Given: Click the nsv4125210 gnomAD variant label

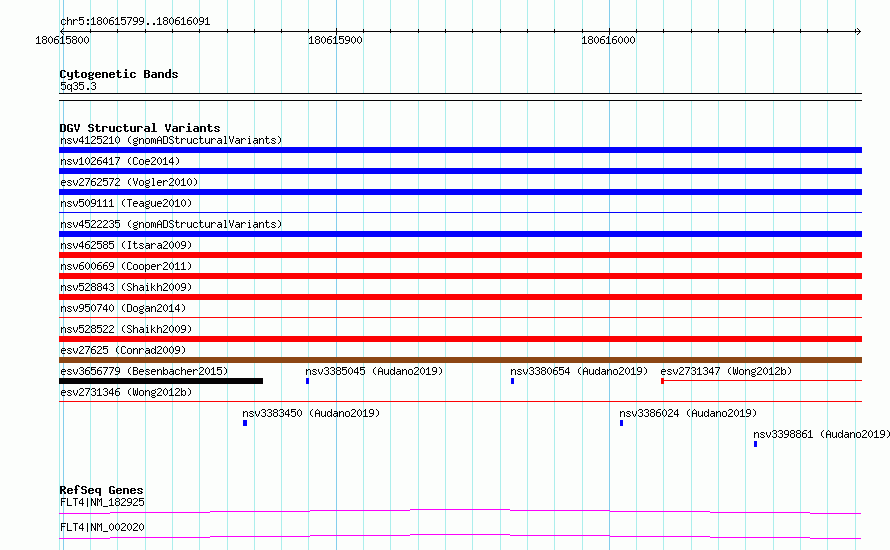Looking at the screenshot, I should click(x=171, y=140).
